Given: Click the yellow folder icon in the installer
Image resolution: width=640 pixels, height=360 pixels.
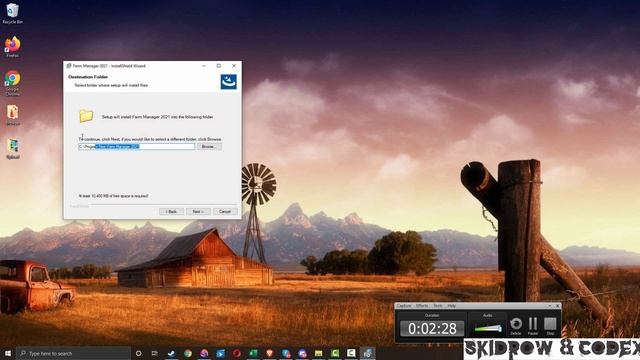Looking at the screenshot, I should [86, 116].
